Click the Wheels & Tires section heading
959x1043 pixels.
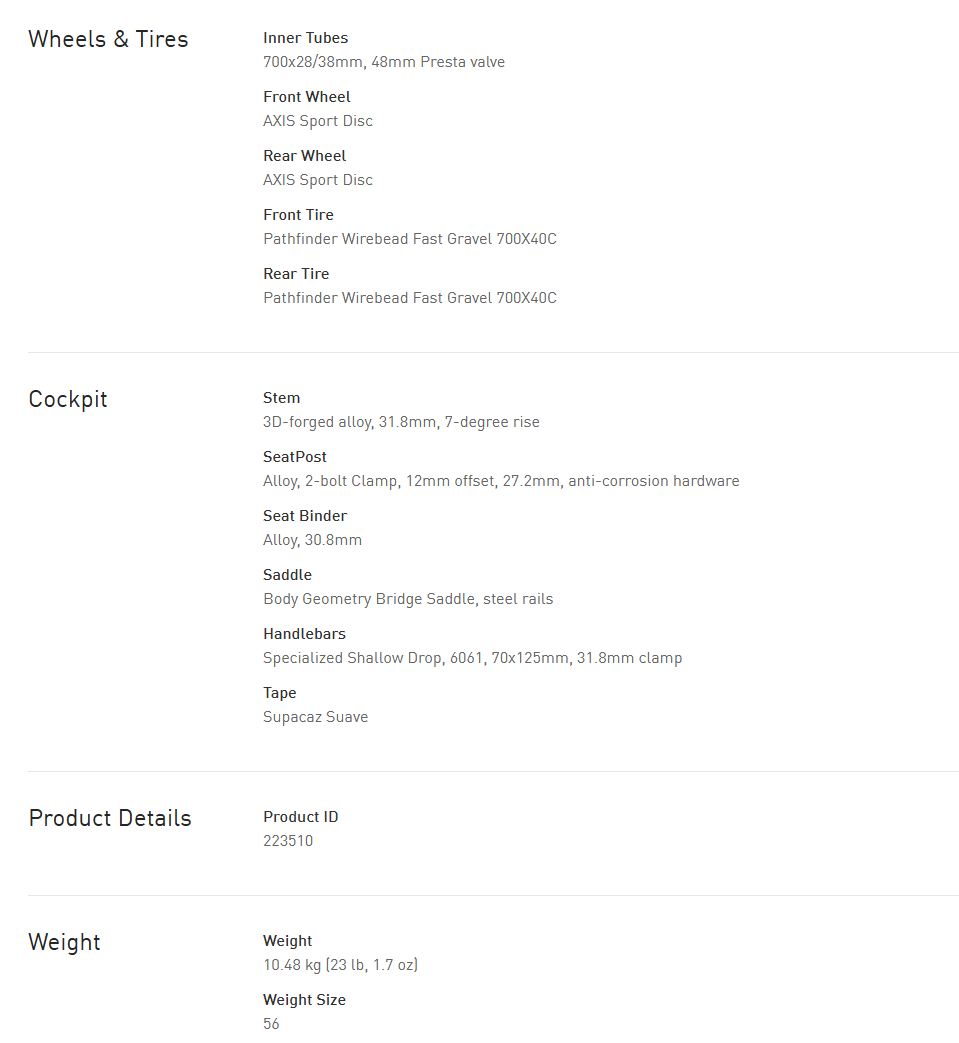(108, 40)
